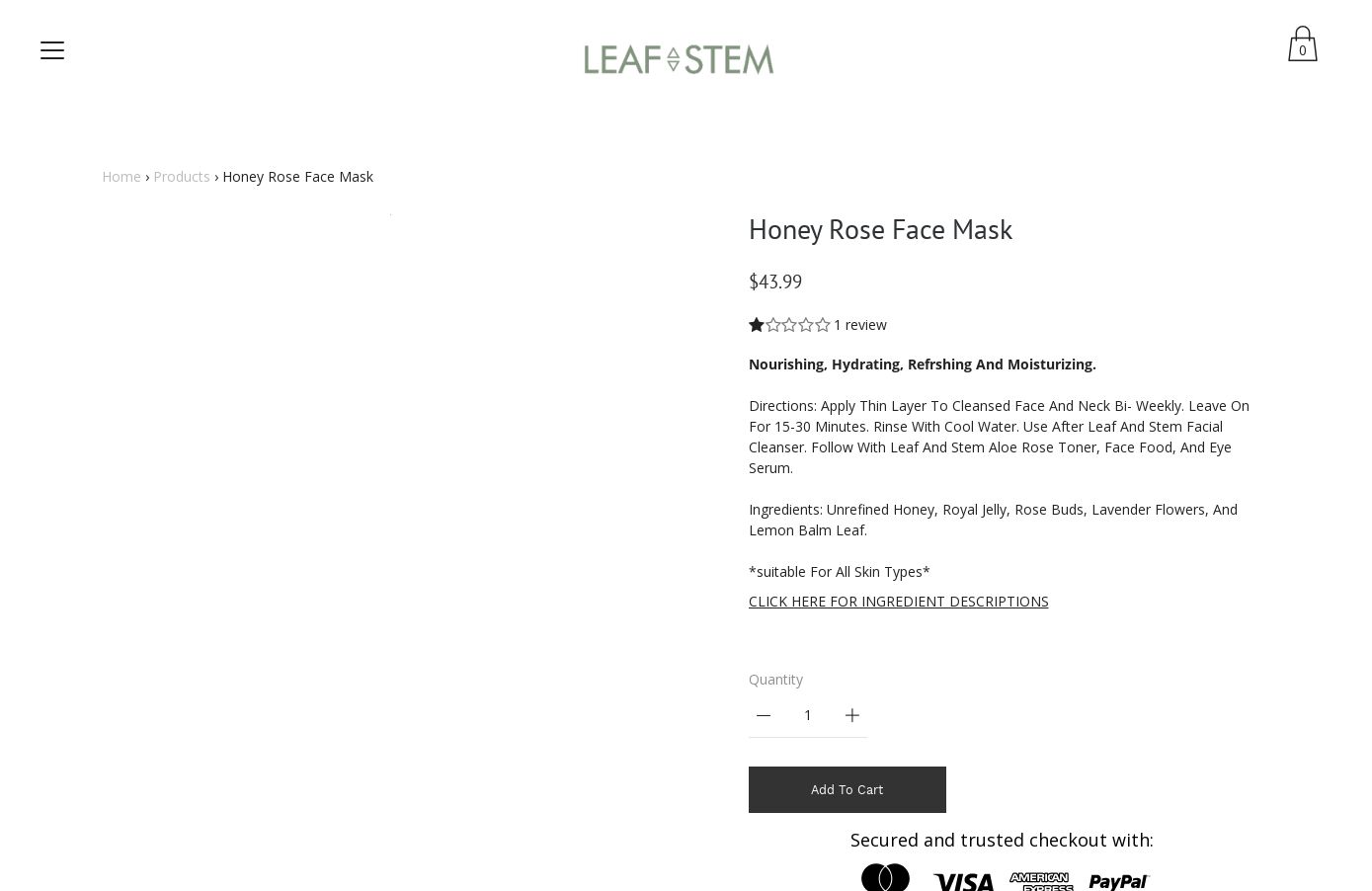1372x891 pixels.
Task: Click the Honey Rose Face Mask breadcrumb
Action: (297, 176)
